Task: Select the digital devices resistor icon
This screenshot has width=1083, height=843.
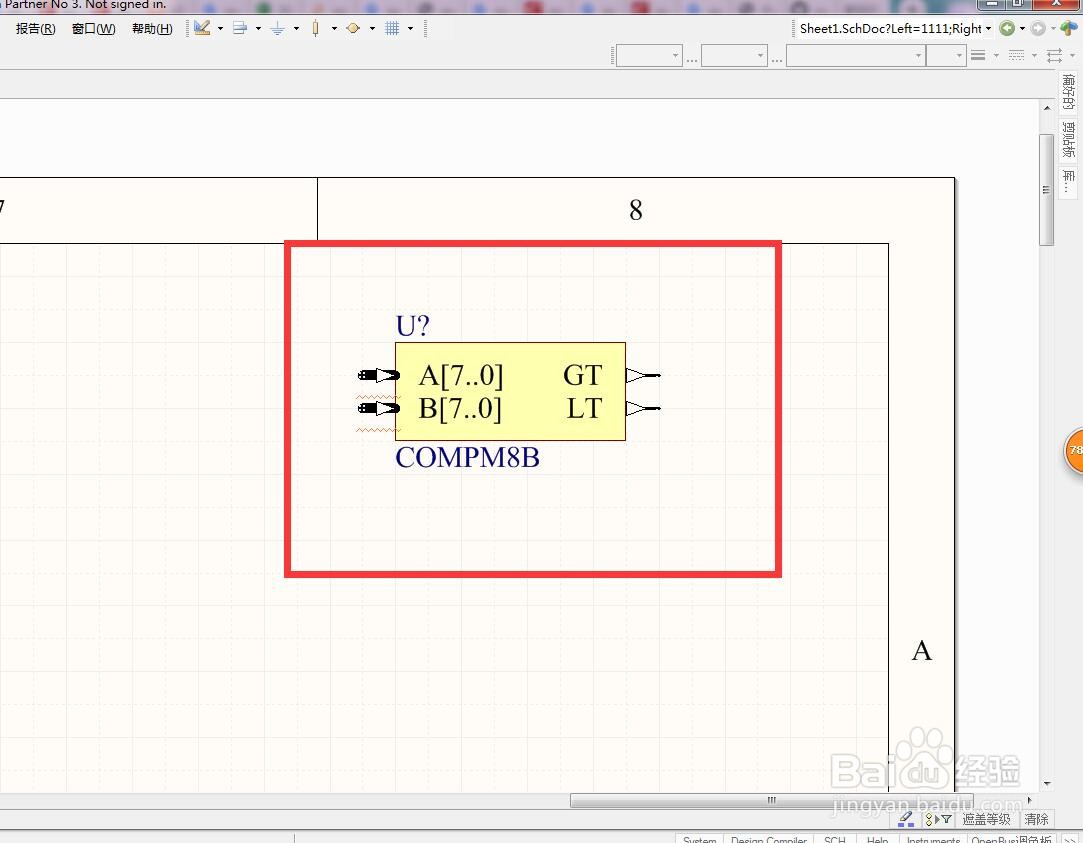Action: point(316,28)
